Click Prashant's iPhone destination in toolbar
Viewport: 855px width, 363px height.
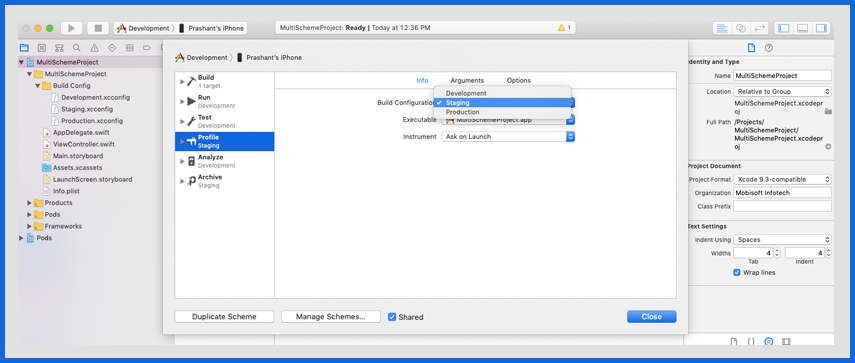pyautogui.click(x=211, y=28)
